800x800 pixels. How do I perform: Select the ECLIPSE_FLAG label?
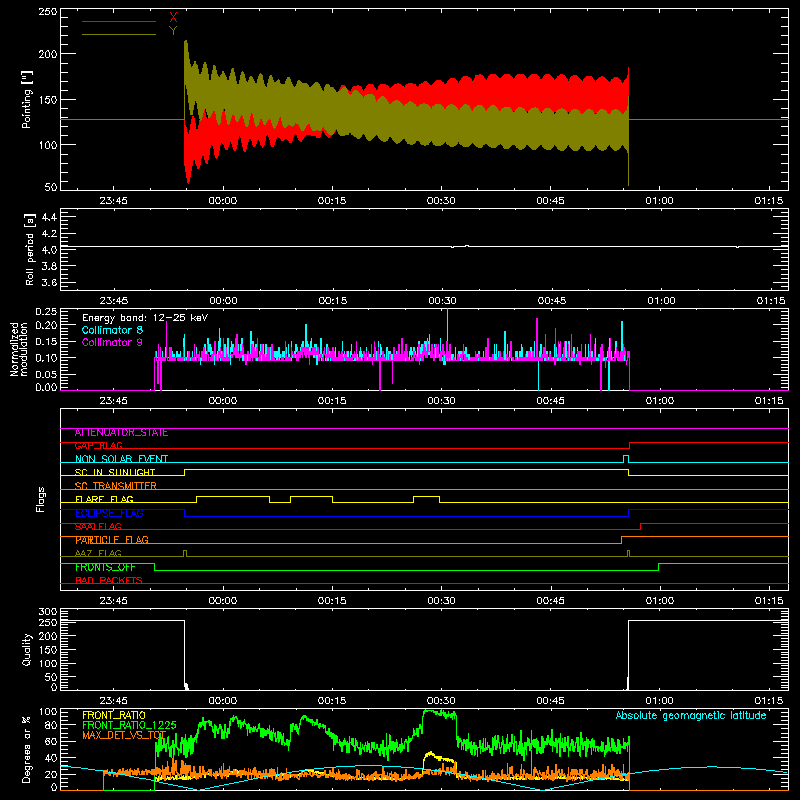tap(109, 513)
